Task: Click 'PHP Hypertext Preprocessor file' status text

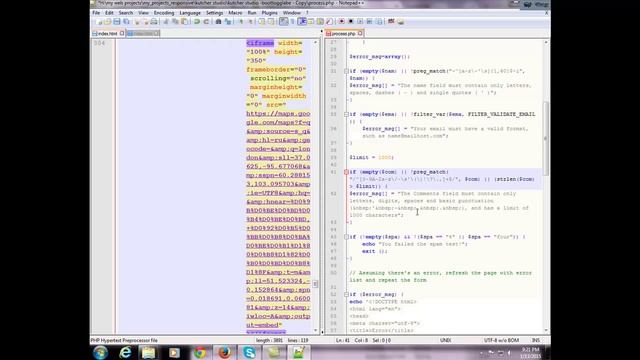Action: [124, 340]
